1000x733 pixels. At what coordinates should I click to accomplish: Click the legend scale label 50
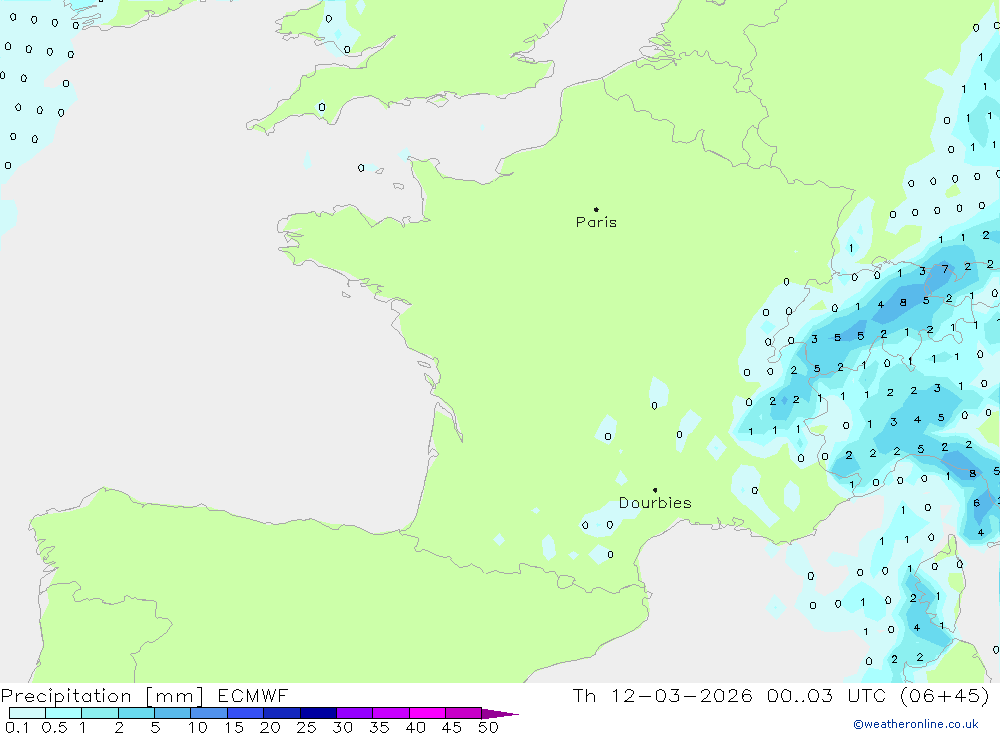[488, 727]
